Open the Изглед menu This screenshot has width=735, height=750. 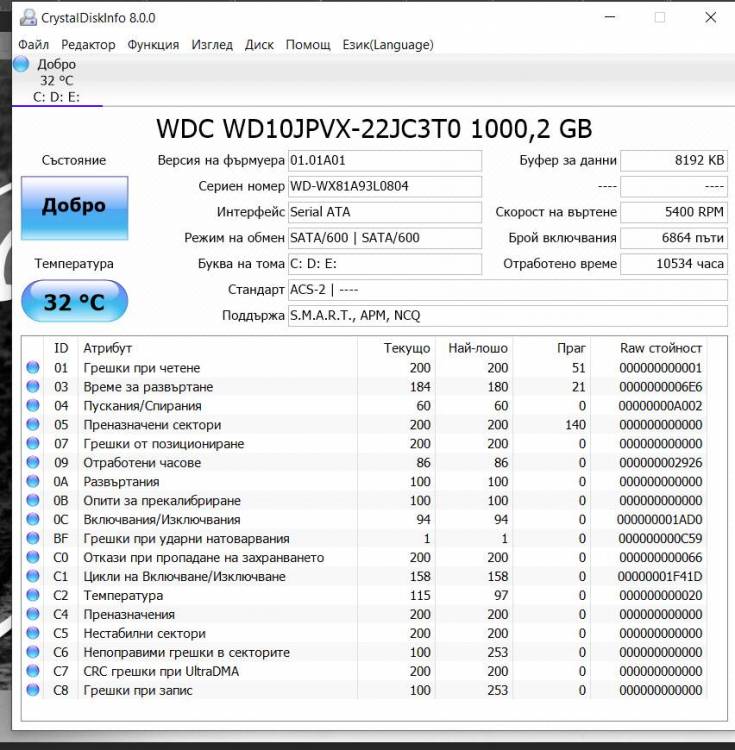[x=212, y=44]
